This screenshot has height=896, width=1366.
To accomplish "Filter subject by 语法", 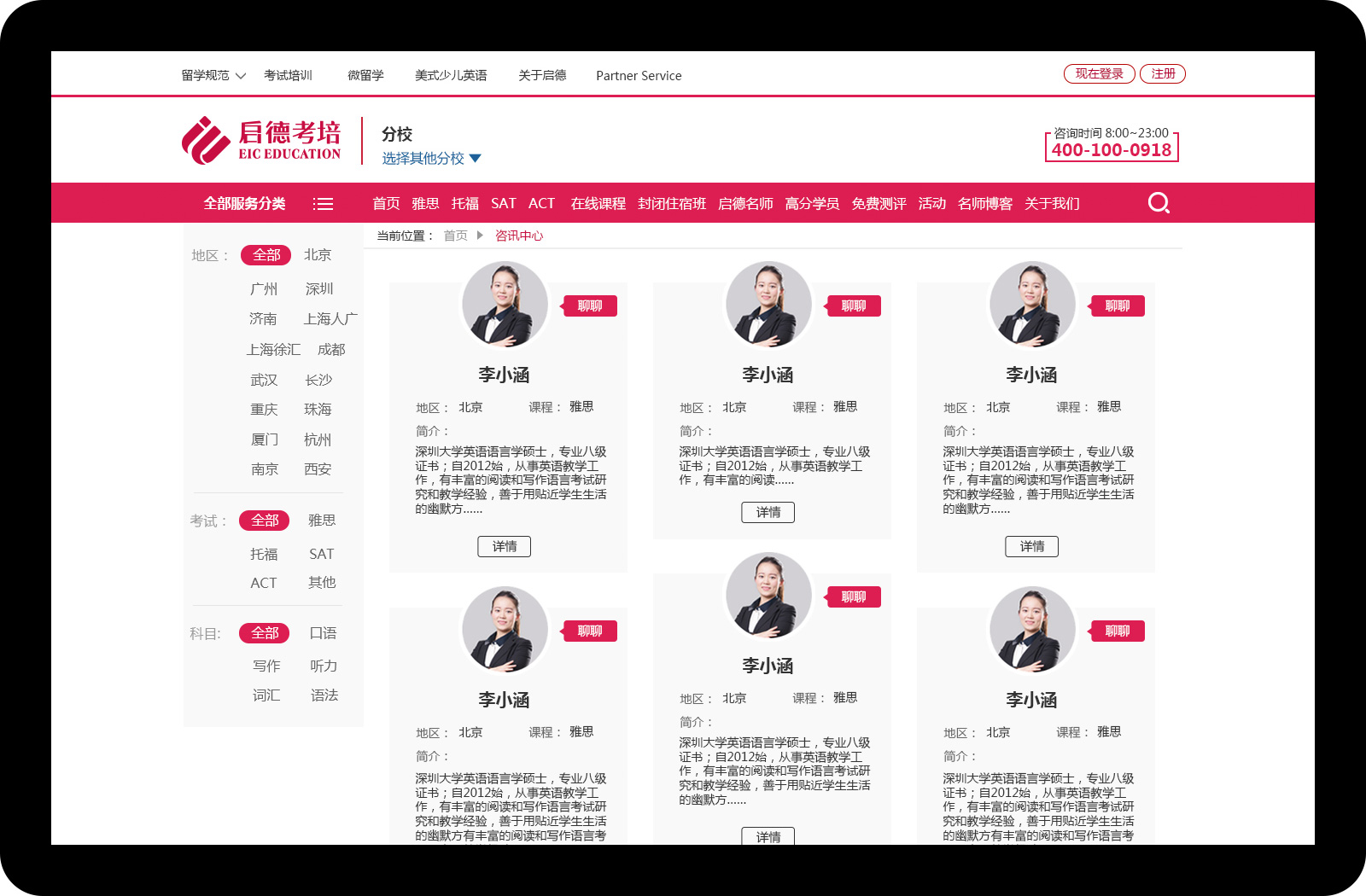I will [x=324, y=695].
